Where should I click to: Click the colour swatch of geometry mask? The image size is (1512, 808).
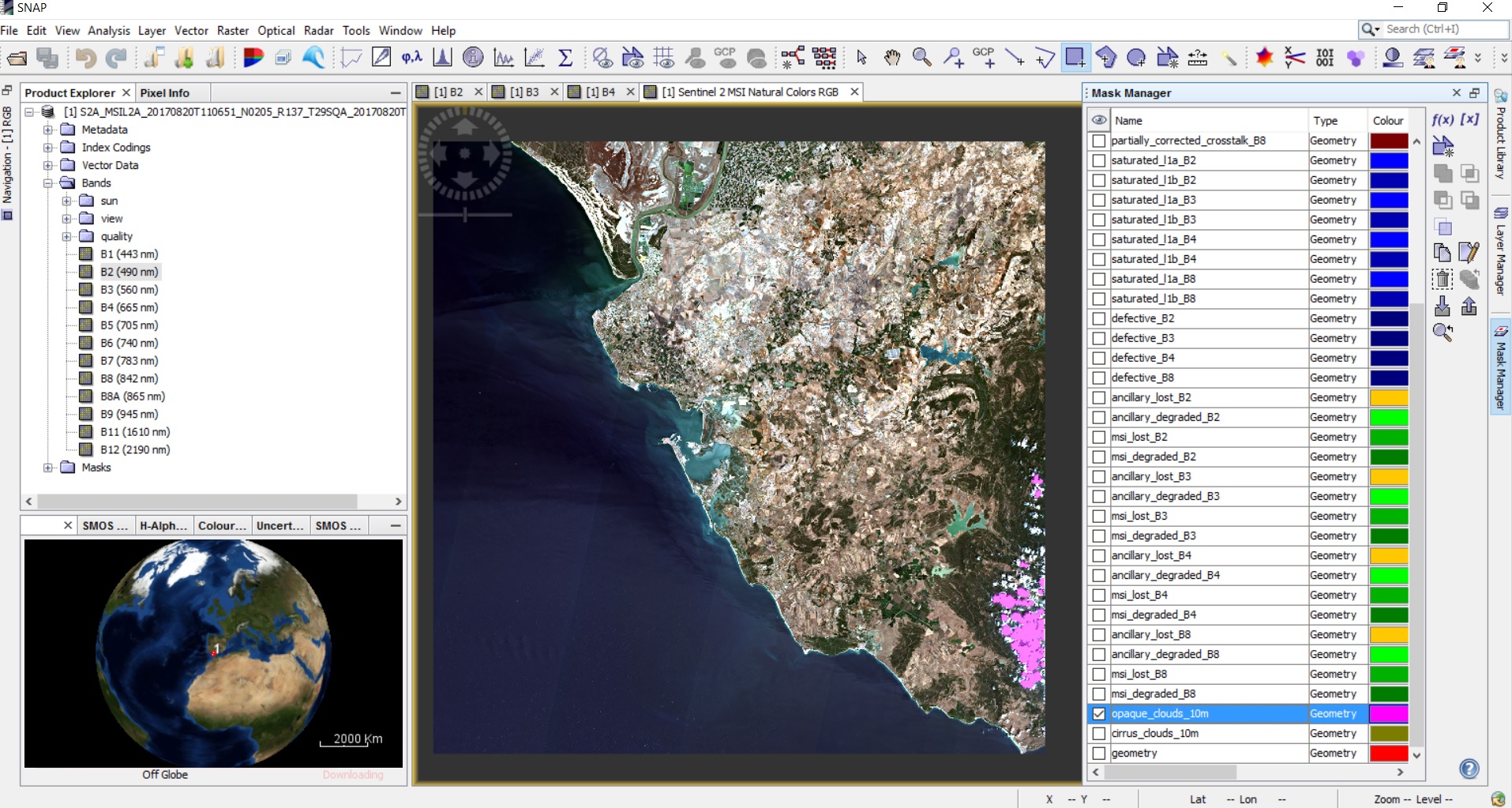[x=1389, y=753]
